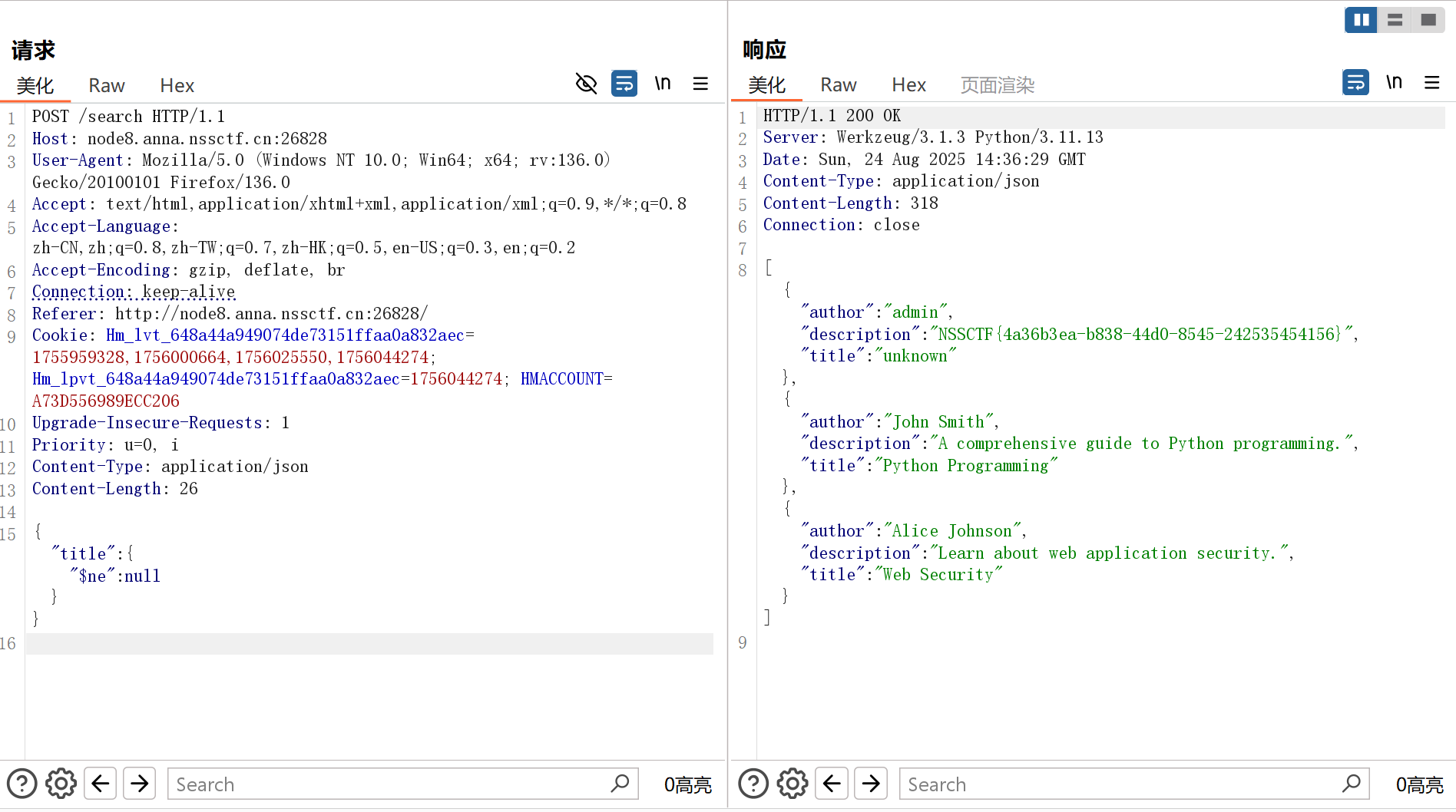Show newline characters in request panel
Viewport: 1456px width, 812px height.
[x=663, y=83]
